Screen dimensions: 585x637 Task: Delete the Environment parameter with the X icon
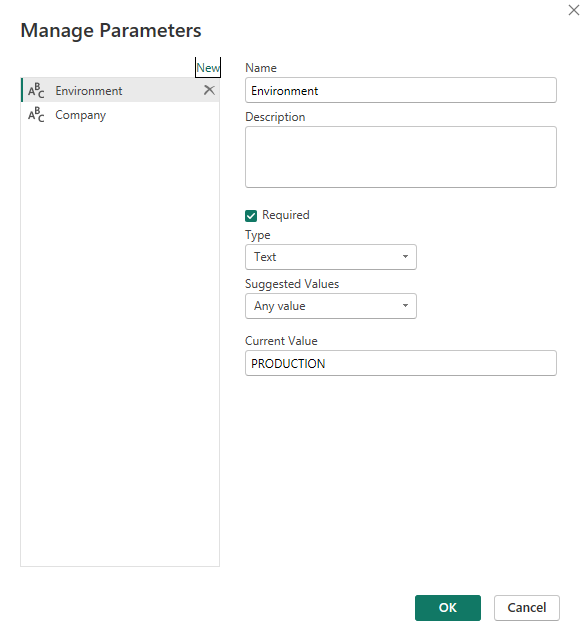209,90
